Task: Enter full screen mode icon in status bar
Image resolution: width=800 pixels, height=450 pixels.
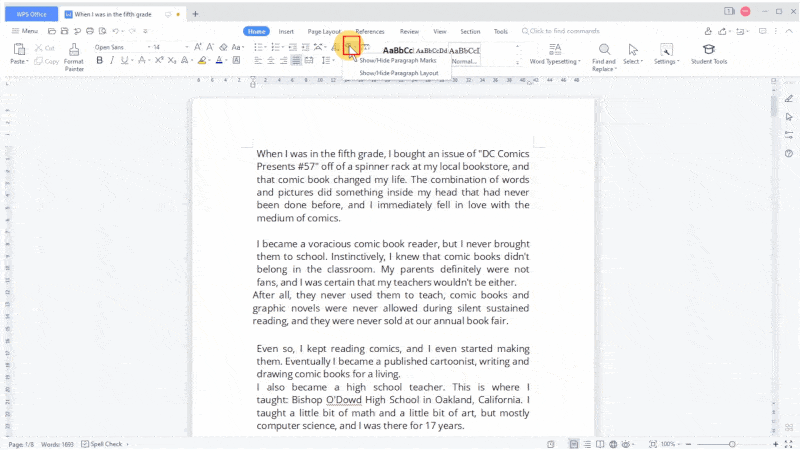Action: click(x=789, y=444)
